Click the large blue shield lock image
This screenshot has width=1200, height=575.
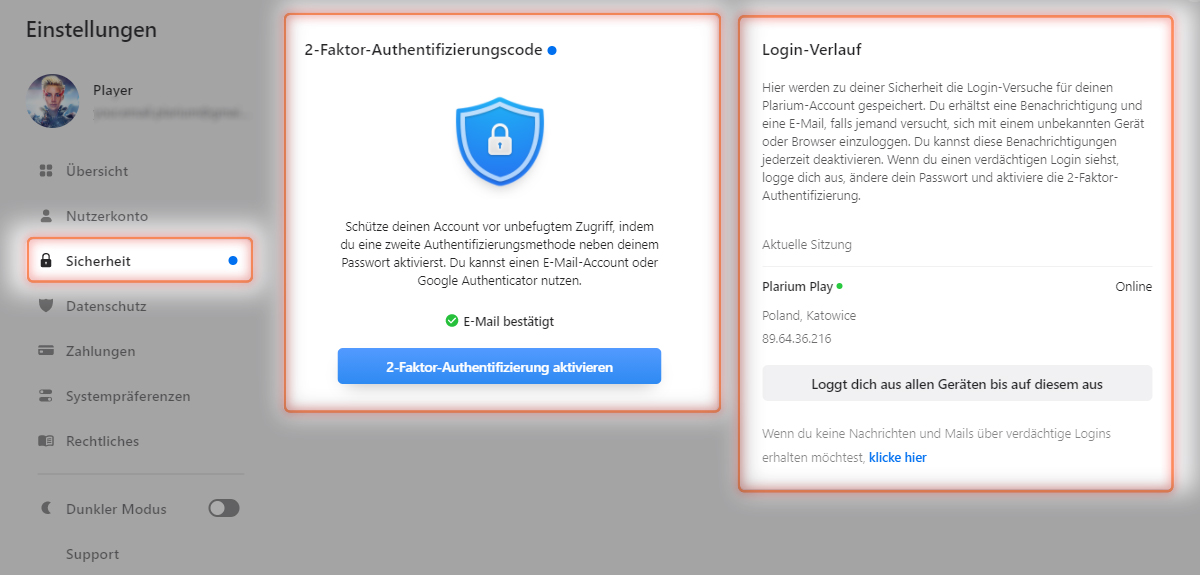[500, 142]
